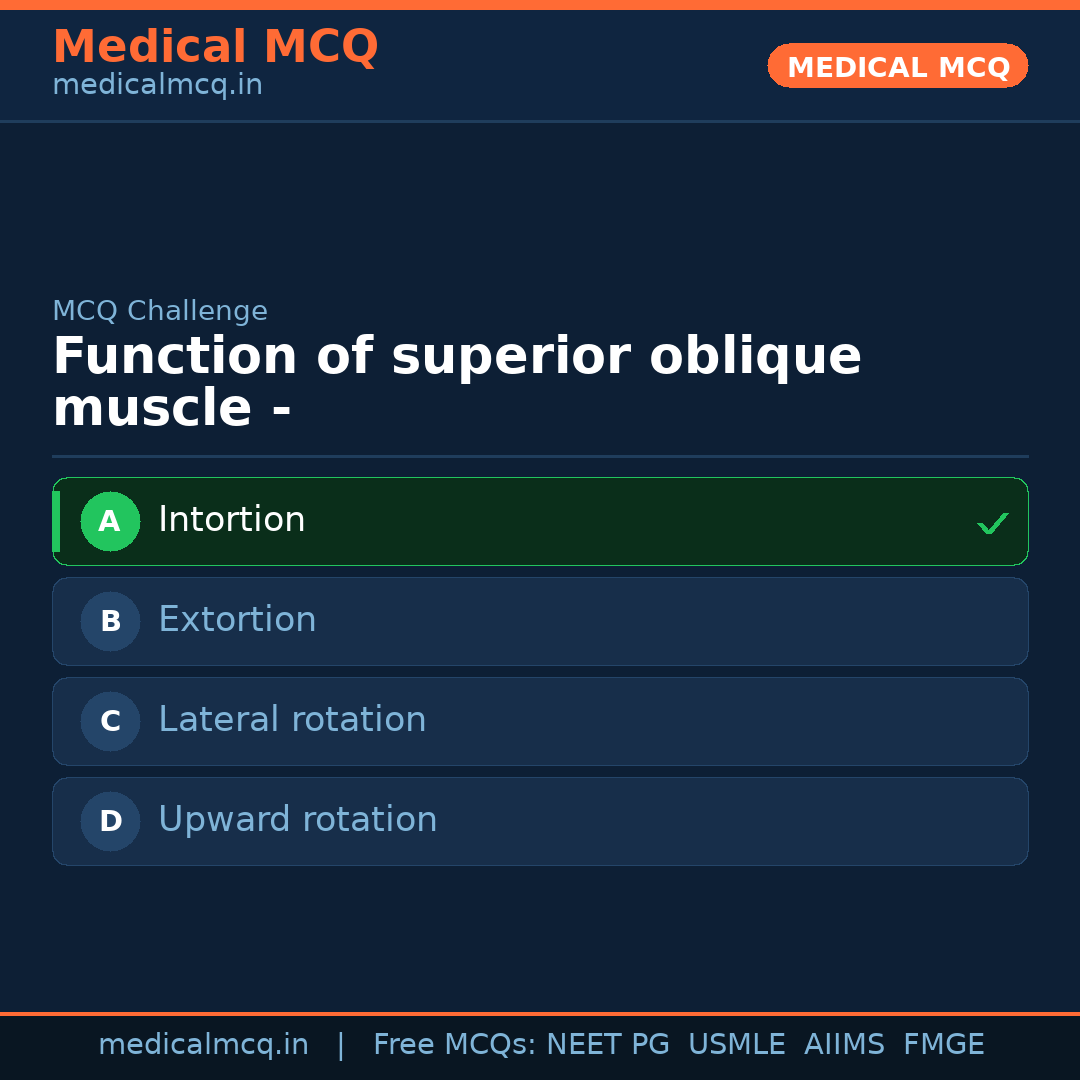Screen dimensions: 1080x1080
Task: Click the green checkmark on answer A
Action: pyautogui.click(x=993, y=522)
